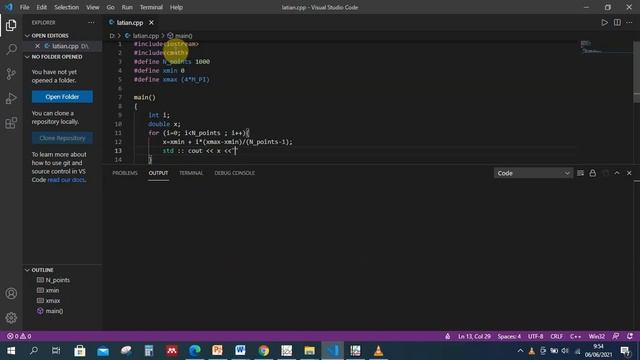Select main() in the Outline
This screenshot has width=640, height=360.
(x=54, y=311)
